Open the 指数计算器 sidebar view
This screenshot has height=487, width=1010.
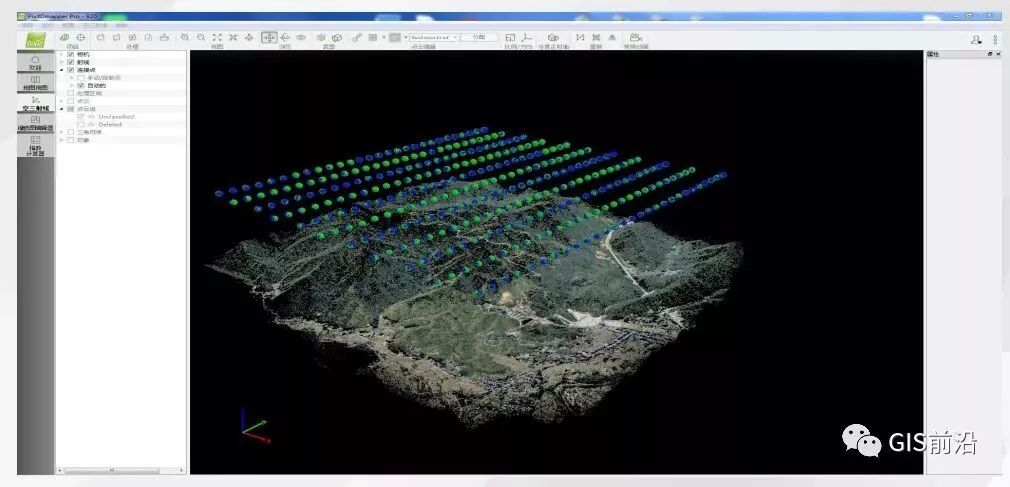click(x=35, y=146)
